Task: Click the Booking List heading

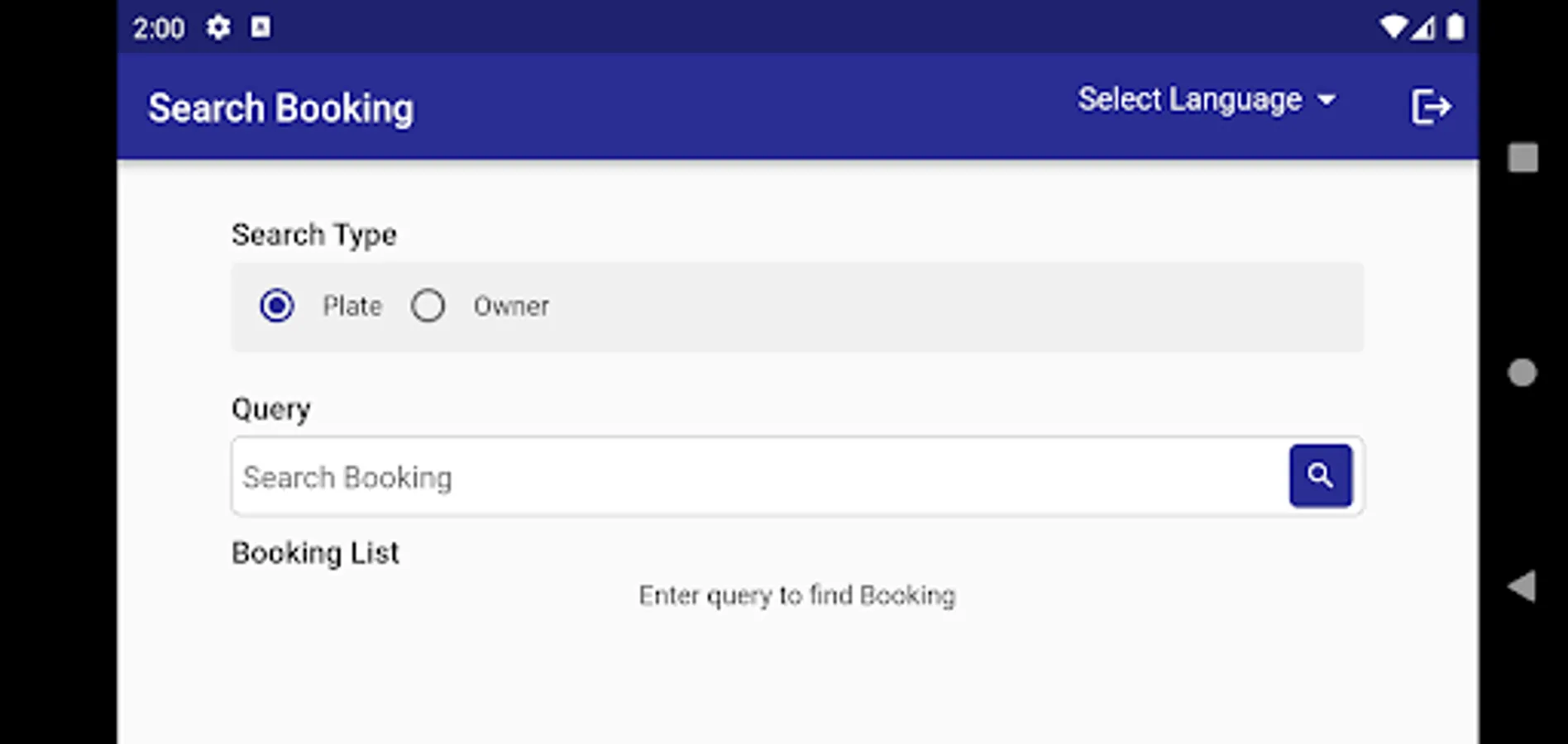Action: 315,553
